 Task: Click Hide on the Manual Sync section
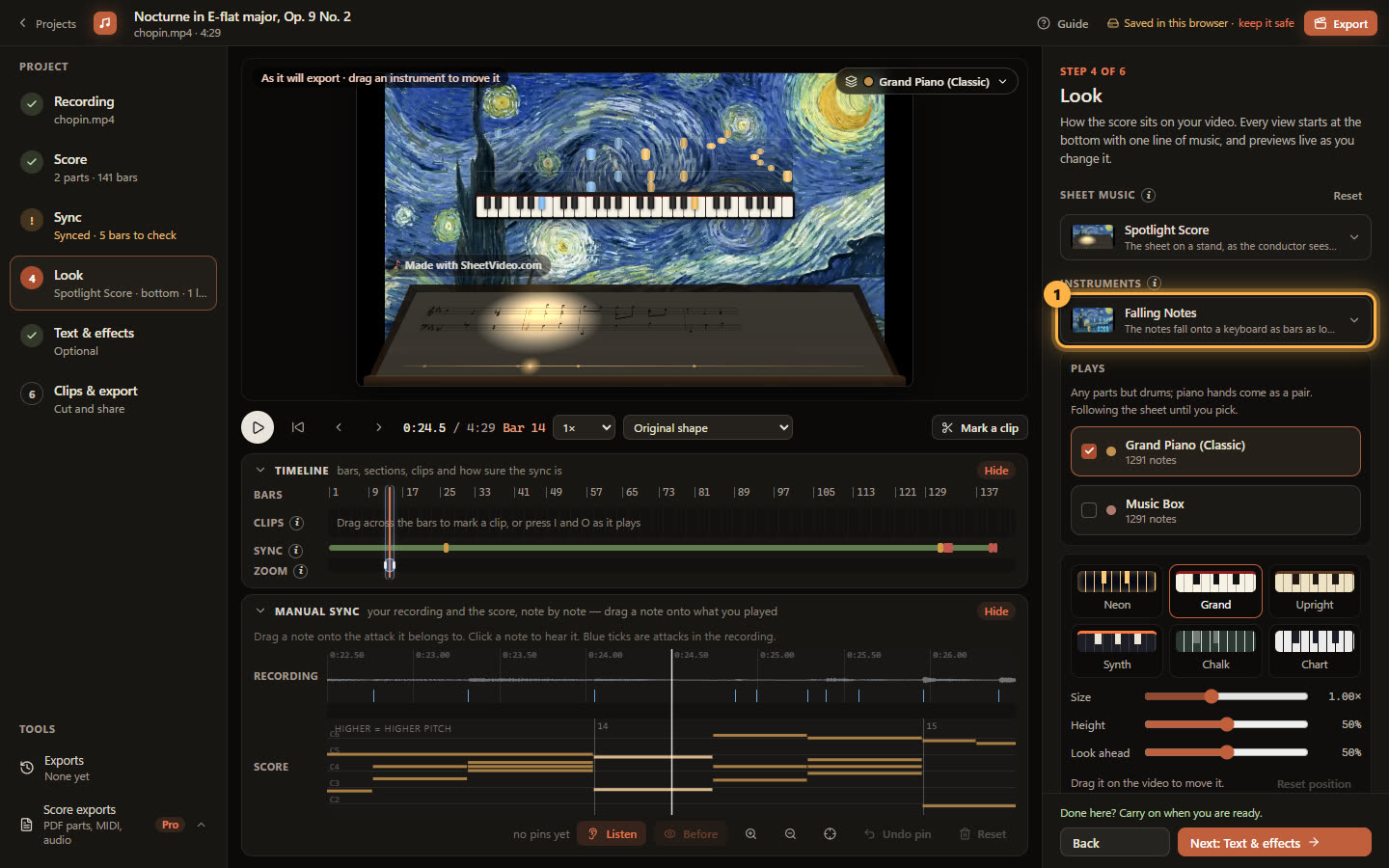click(996, 611)
